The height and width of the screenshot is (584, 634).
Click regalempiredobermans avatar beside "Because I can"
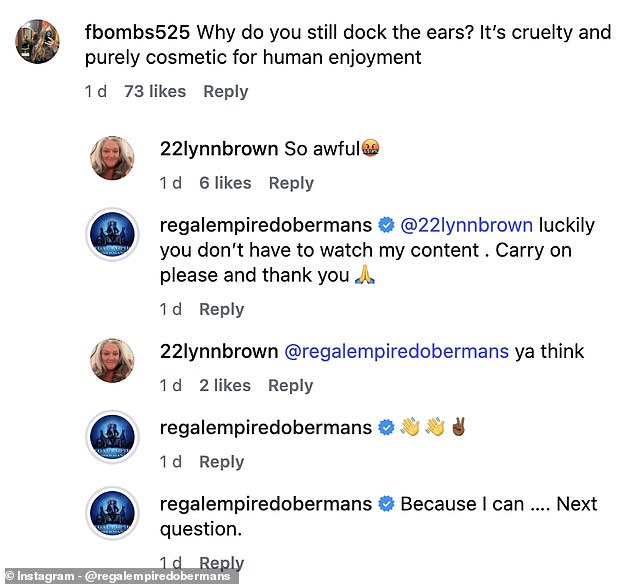pos(112,513)
